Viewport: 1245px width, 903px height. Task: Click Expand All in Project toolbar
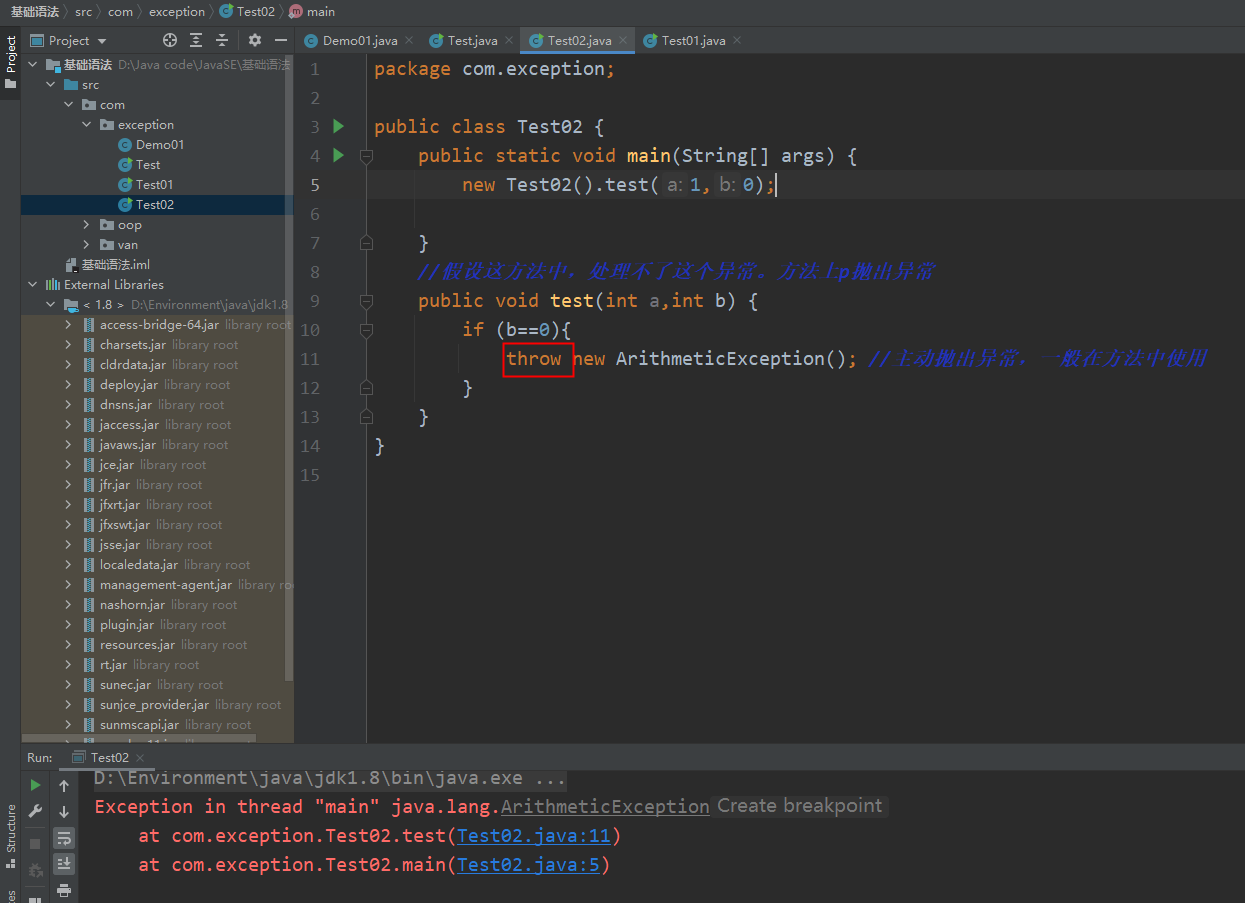coord(196,40)
